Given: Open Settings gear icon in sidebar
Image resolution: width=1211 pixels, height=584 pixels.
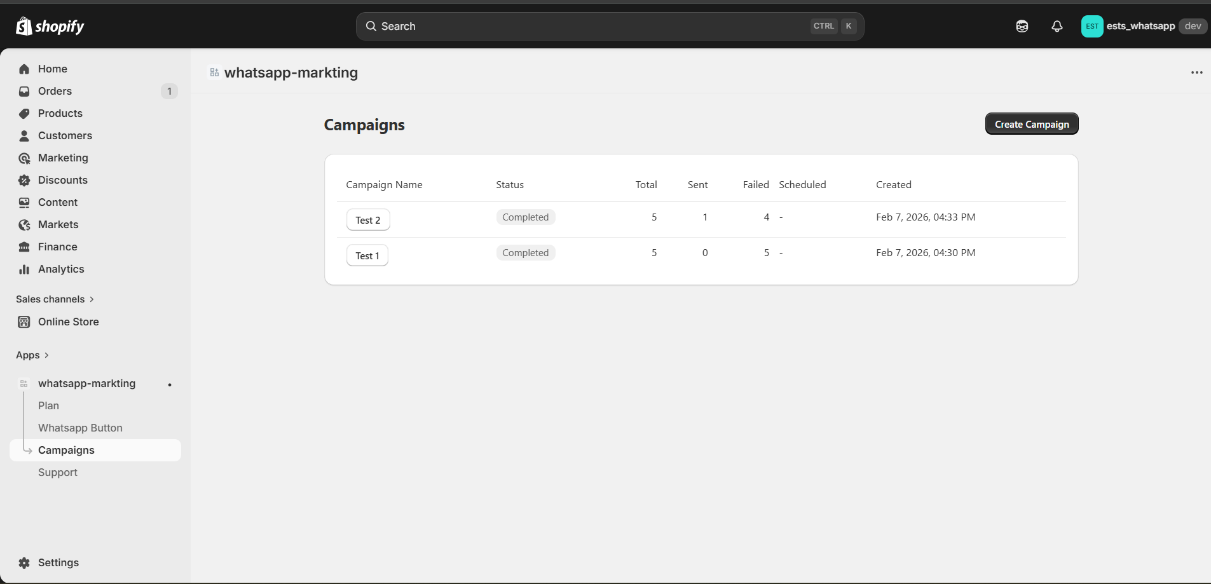Looking at the screenshot, I should (24, 563).
